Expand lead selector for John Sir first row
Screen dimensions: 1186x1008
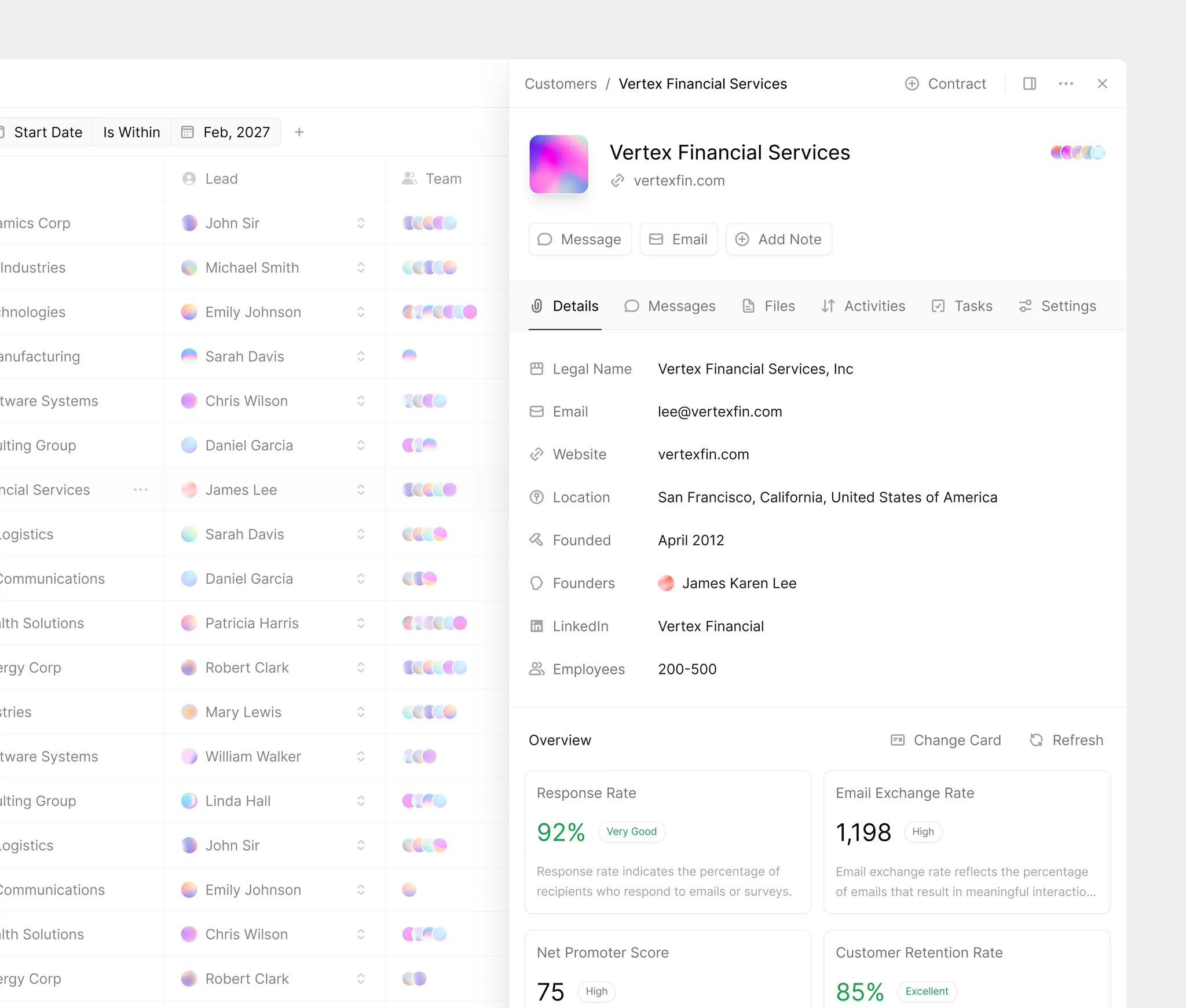tap(361, 223)
